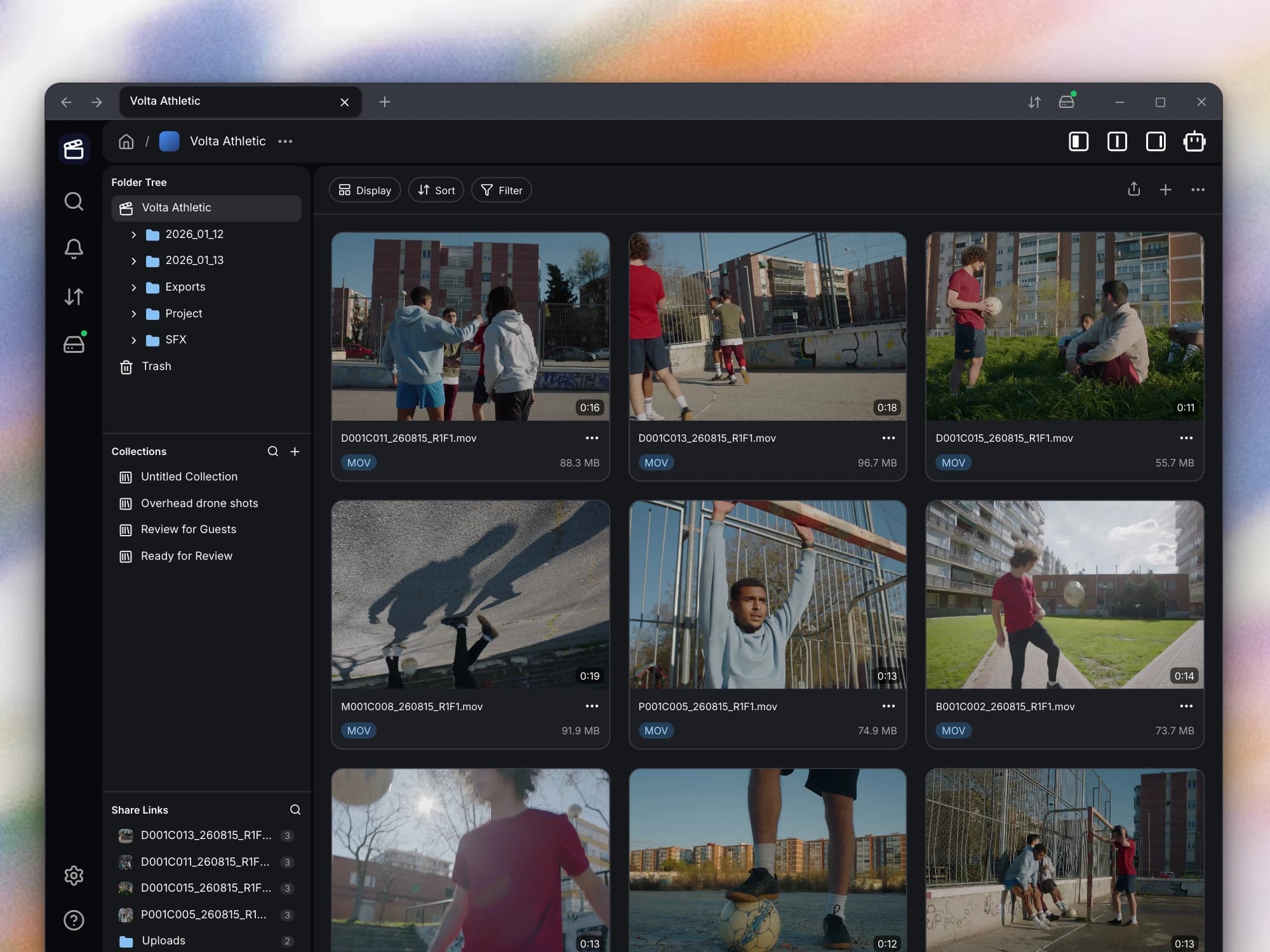Open the Trash folder
Image resolution: width=1270 pixels, height=952 pixels.
(x=206, y=366)
